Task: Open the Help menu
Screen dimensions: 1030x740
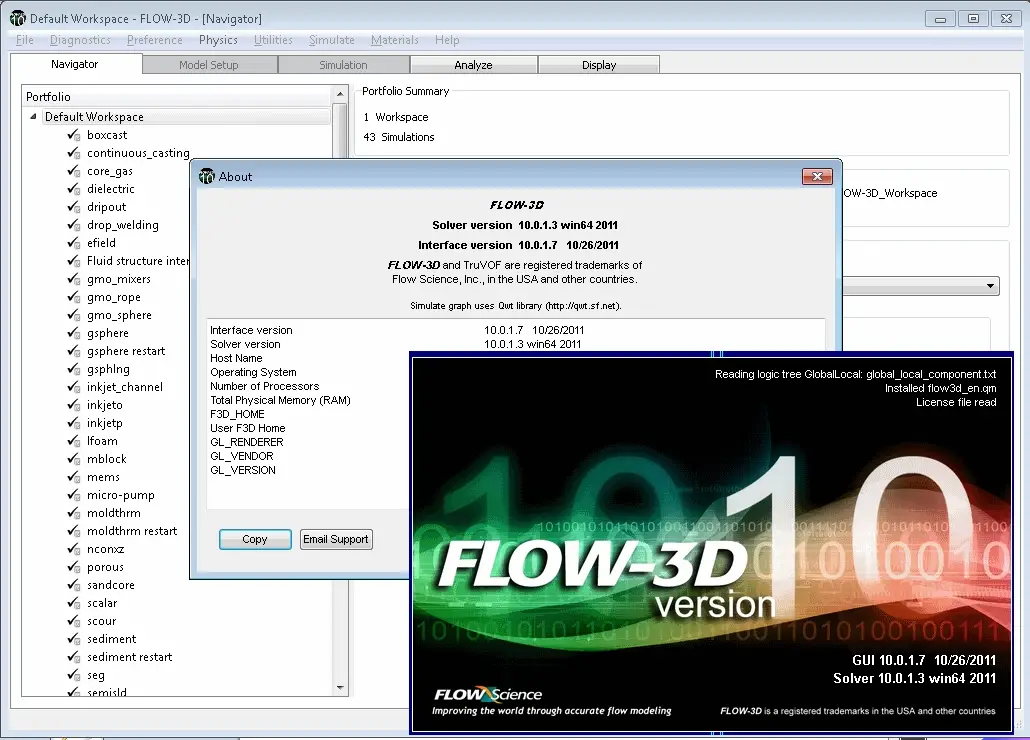Action: point(447,40)
